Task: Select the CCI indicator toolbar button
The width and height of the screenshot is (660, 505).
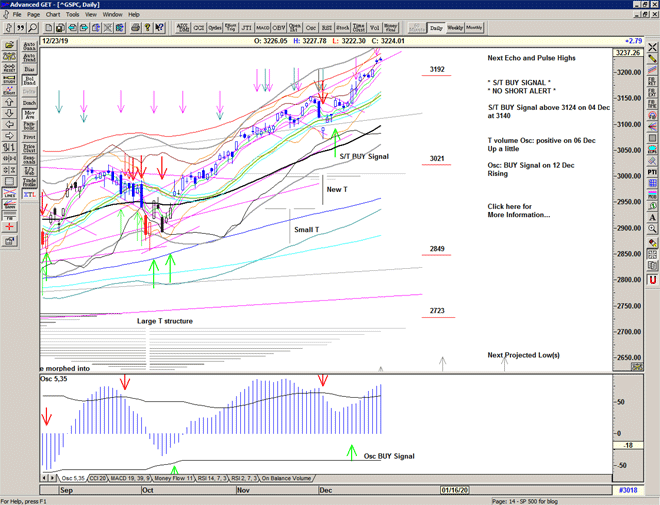Action: point(200,29)
